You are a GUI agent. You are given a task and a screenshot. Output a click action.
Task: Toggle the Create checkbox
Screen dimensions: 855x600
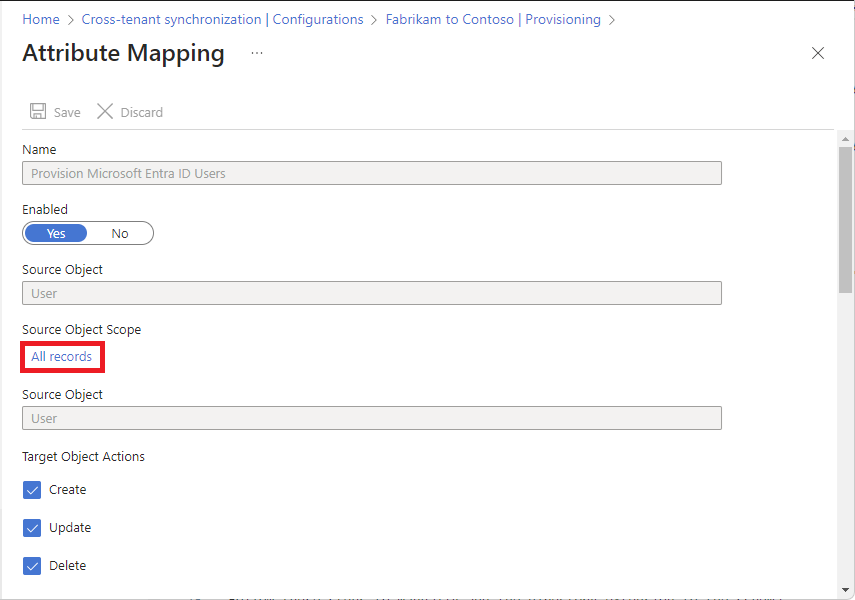tap(32, 490)
